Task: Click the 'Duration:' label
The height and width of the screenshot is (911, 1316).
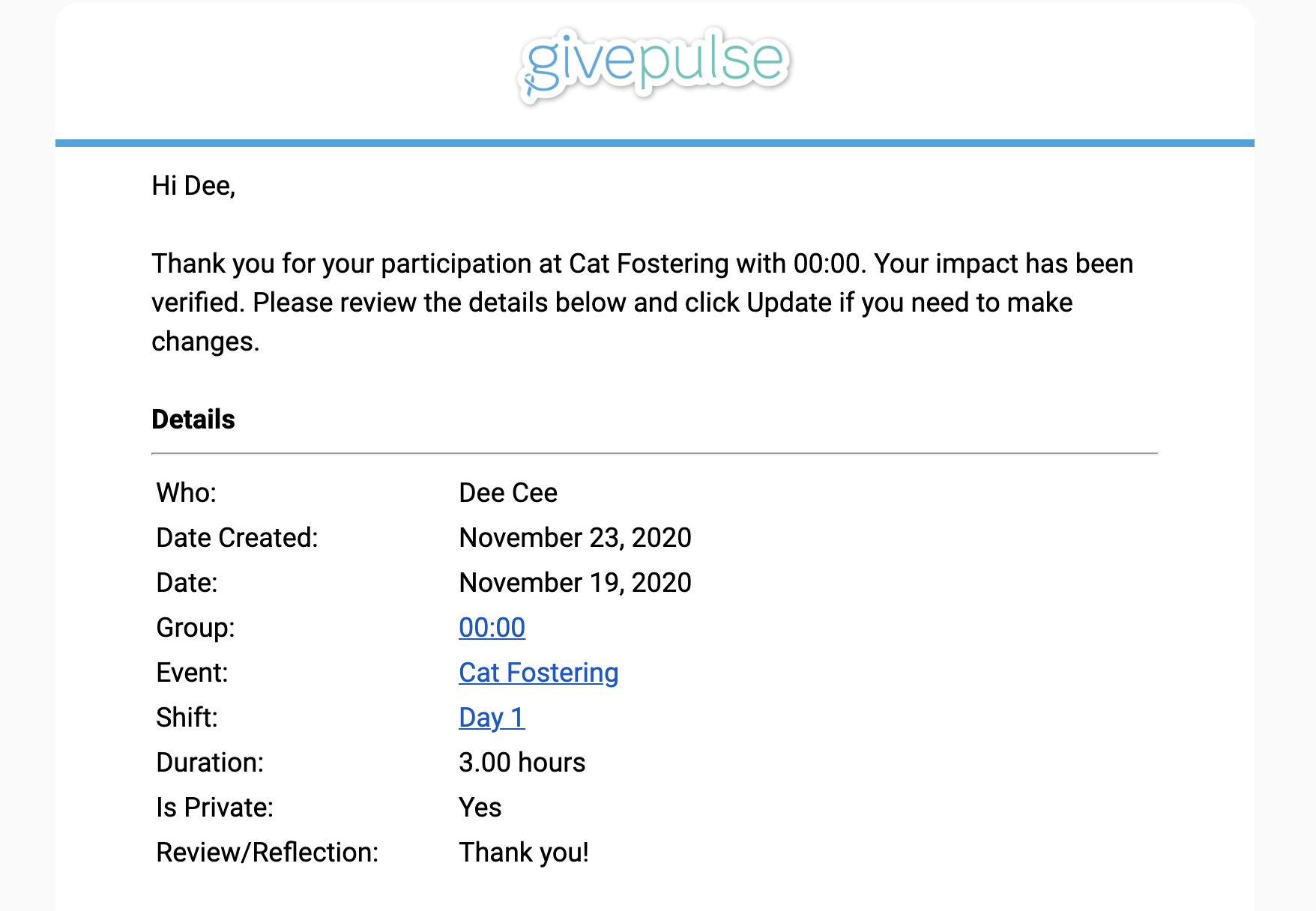Action: click(x=210, y=763)
